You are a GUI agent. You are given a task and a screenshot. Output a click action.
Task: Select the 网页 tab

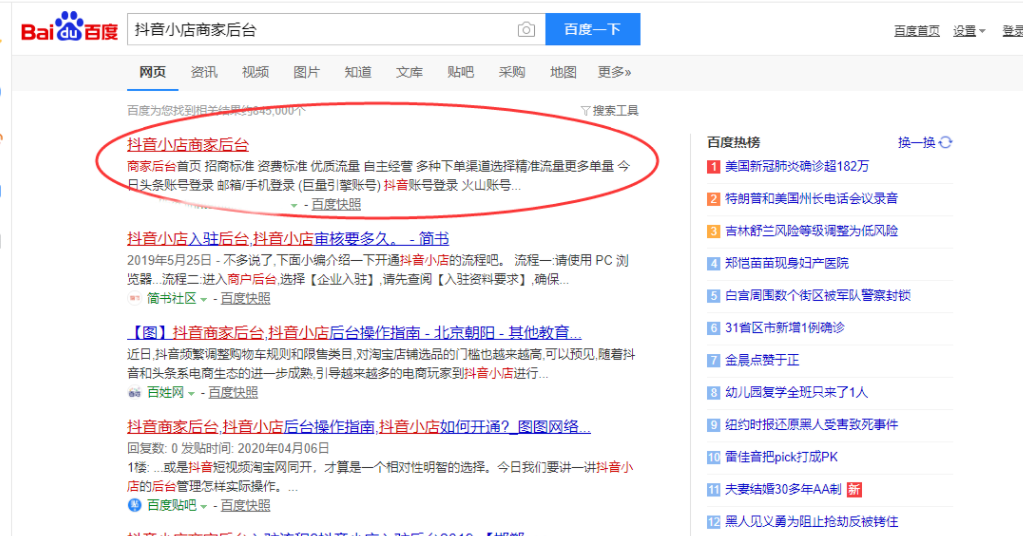153,72
